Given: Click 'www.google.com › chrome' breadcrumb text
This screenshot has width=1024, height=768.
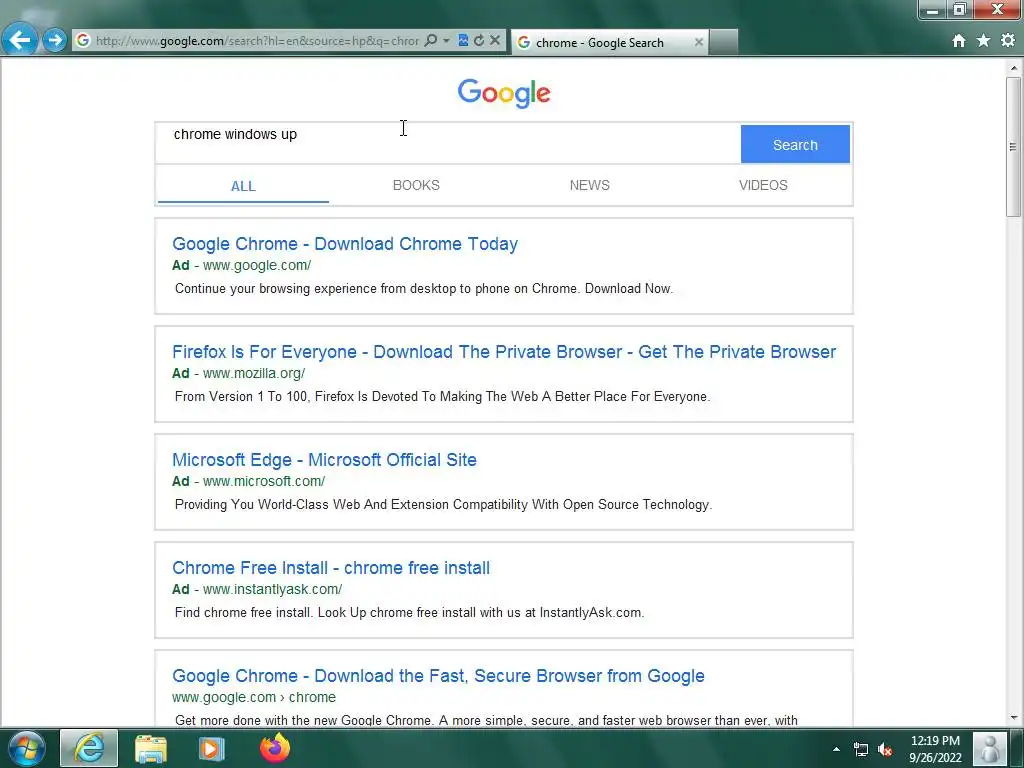Looking at the screenshot, I should pos(253,697).
